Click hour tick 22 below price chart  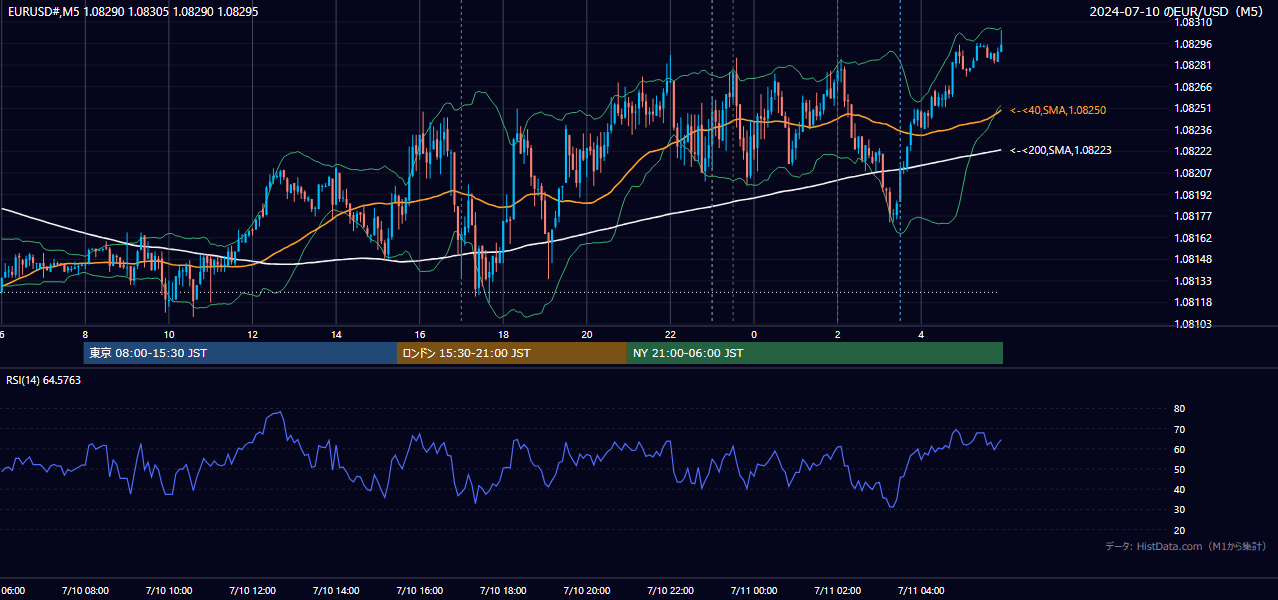coord(671,334)
